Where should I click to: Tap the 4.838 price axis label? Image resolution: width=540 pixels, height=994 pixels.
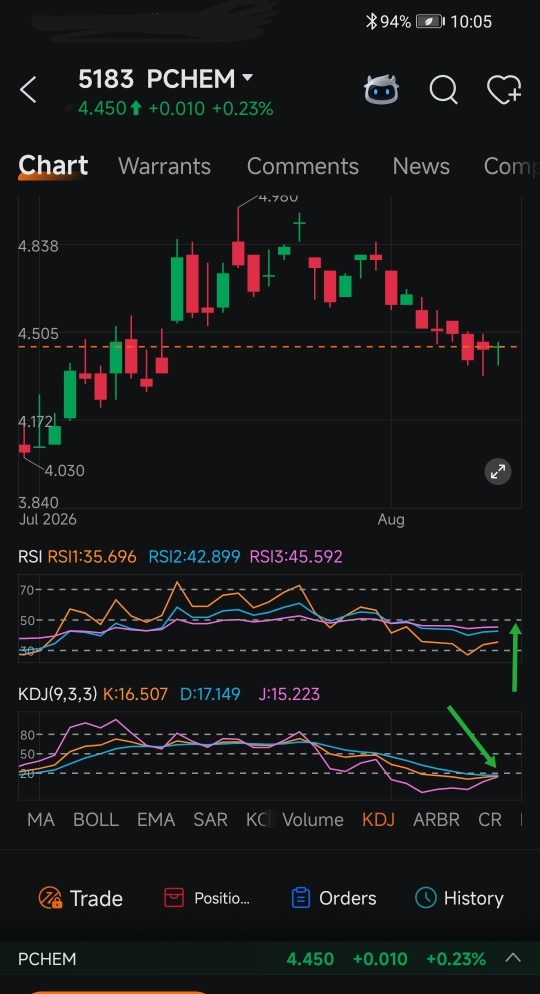tap(38, 246)
